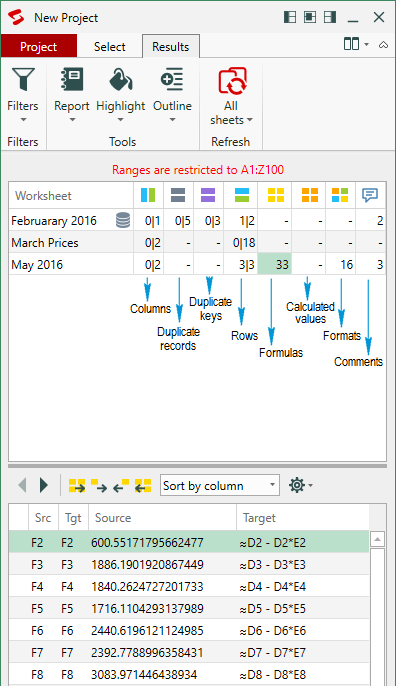This screenshot has width=396, height=686.
Task: Copy all cells to the left
Action: 143,486
